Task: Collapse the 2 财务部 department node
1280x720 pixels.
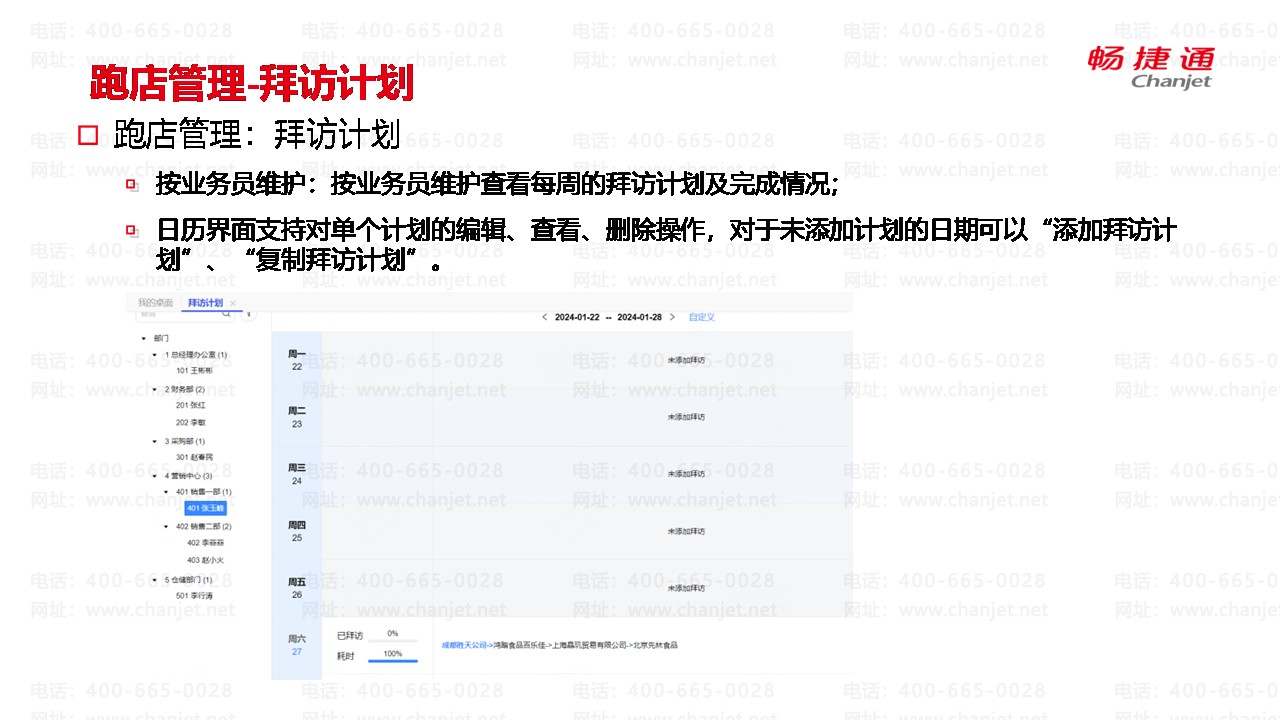Action: click(155, 389)
